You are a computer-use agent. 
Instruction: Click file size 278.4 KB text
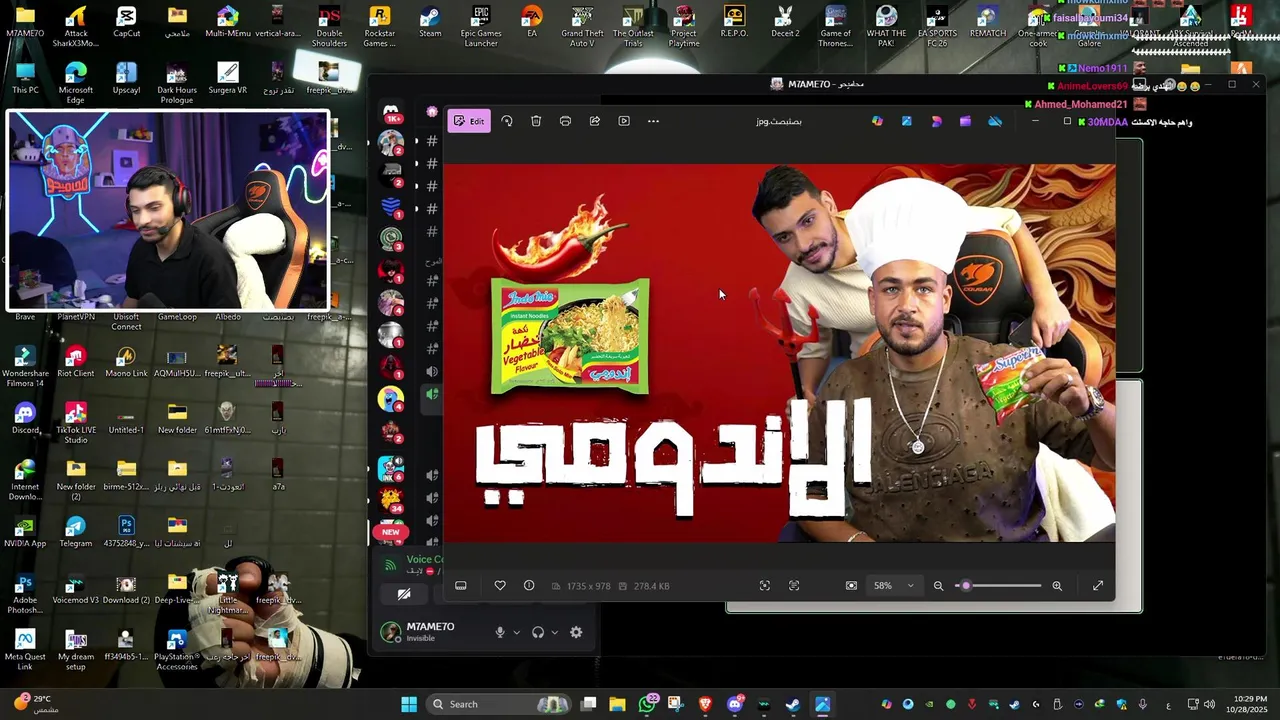click(x=651, y=586)
